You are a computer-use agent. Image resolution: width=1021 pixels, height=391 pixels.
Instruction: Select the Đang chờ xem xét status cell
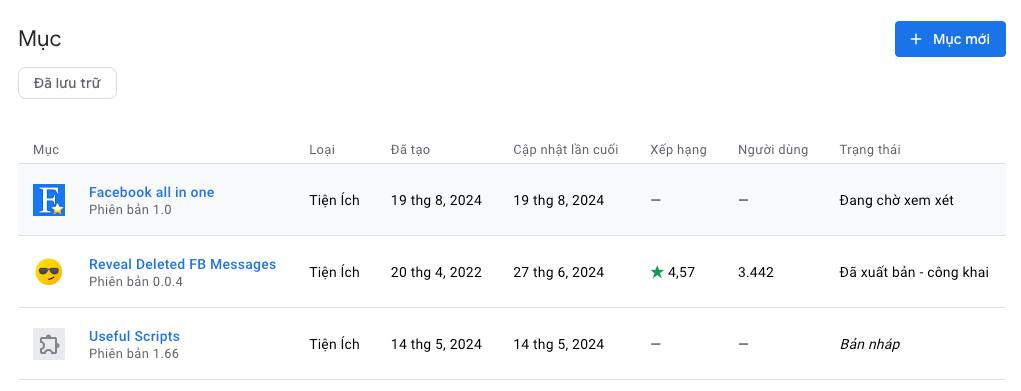point(897,200)
